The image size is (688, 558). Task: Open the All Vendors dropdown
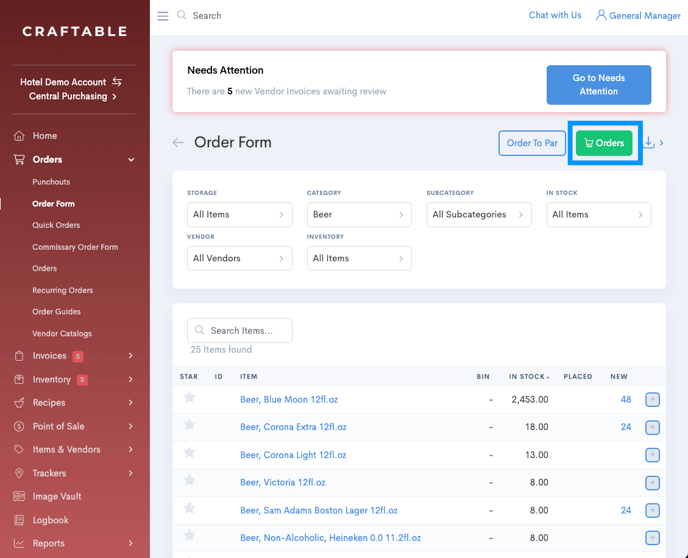tap(240, 258)
